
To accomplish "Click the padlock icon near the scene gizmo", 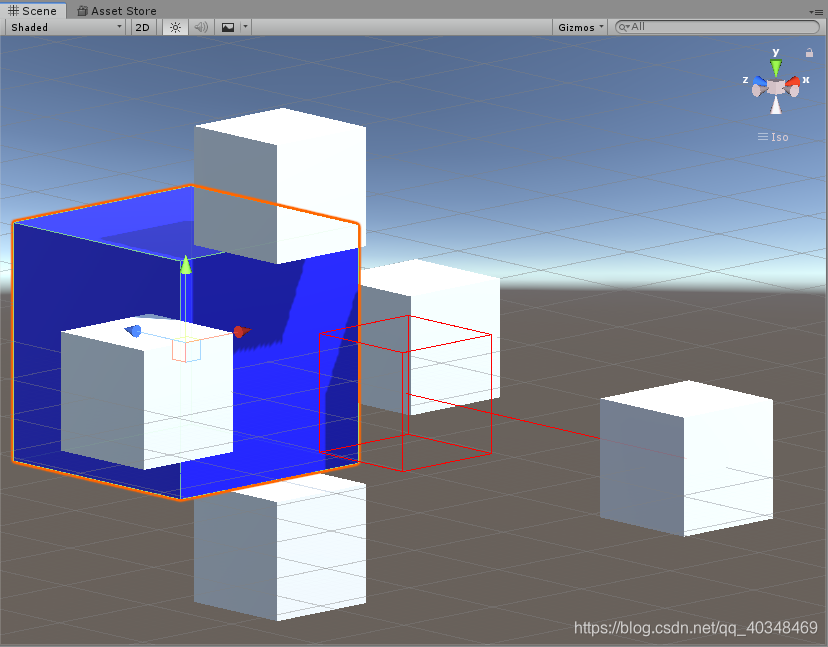I will click(x=811, y=50).
